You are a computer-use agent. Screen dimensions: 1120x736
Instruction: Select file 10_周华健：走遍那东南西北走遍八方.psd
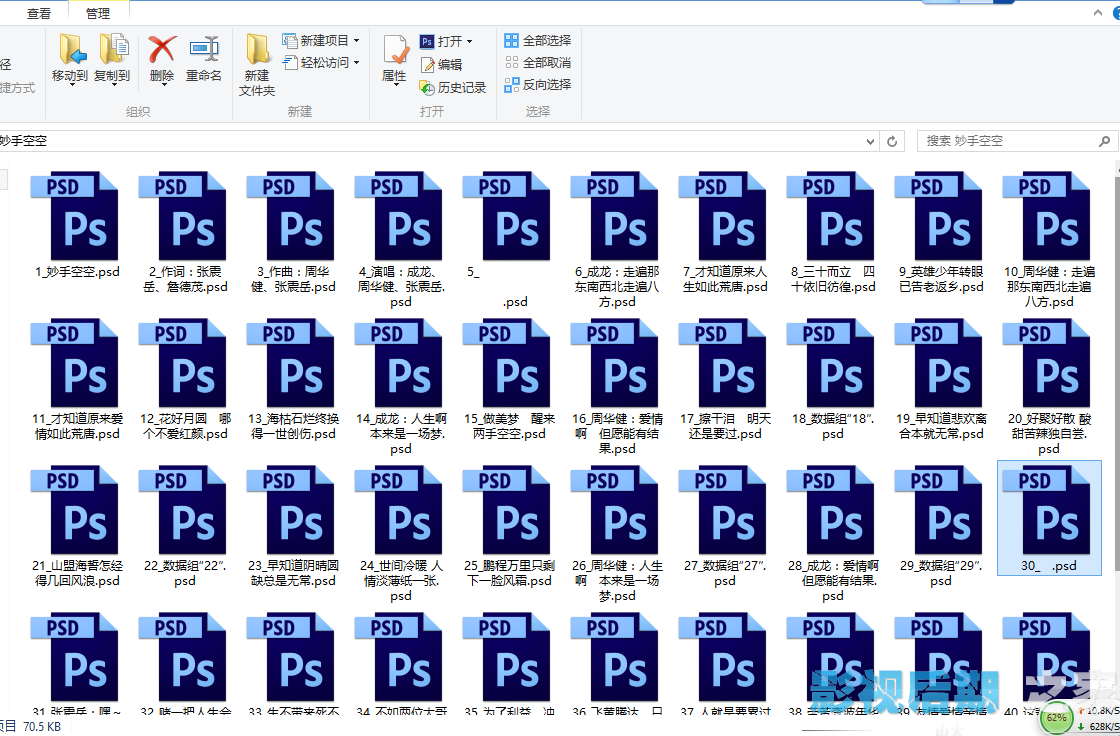pos(1049,239)
